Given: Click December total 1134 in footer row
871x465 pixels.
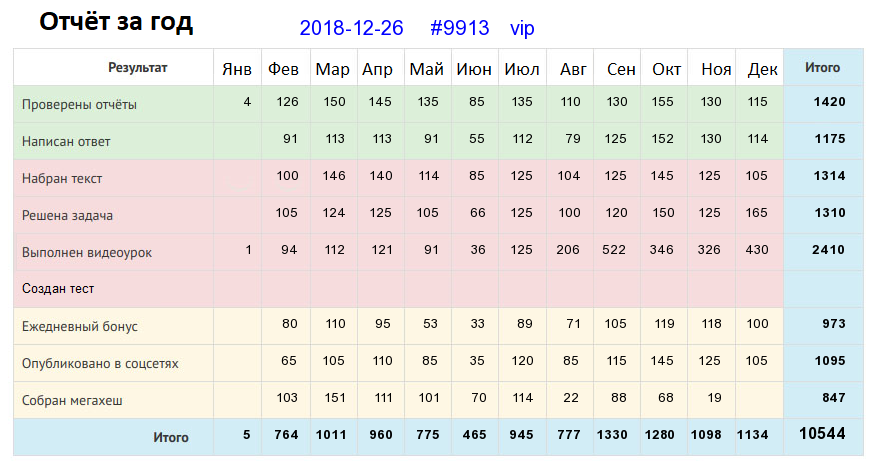Looking at the screenshot, I should [753, 435].
